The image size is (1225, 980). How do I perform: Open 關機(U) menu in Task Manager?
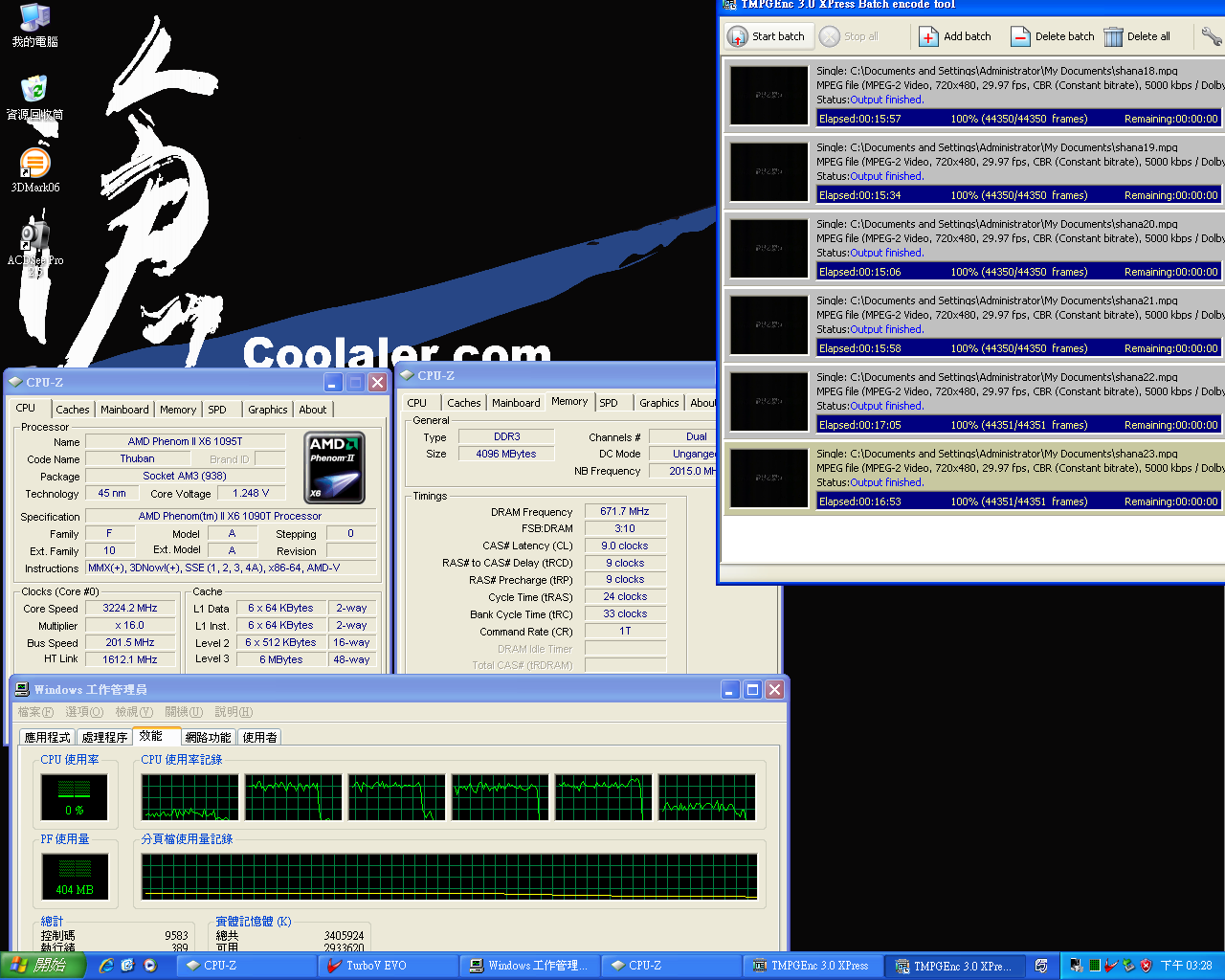(x=184, y=712)
